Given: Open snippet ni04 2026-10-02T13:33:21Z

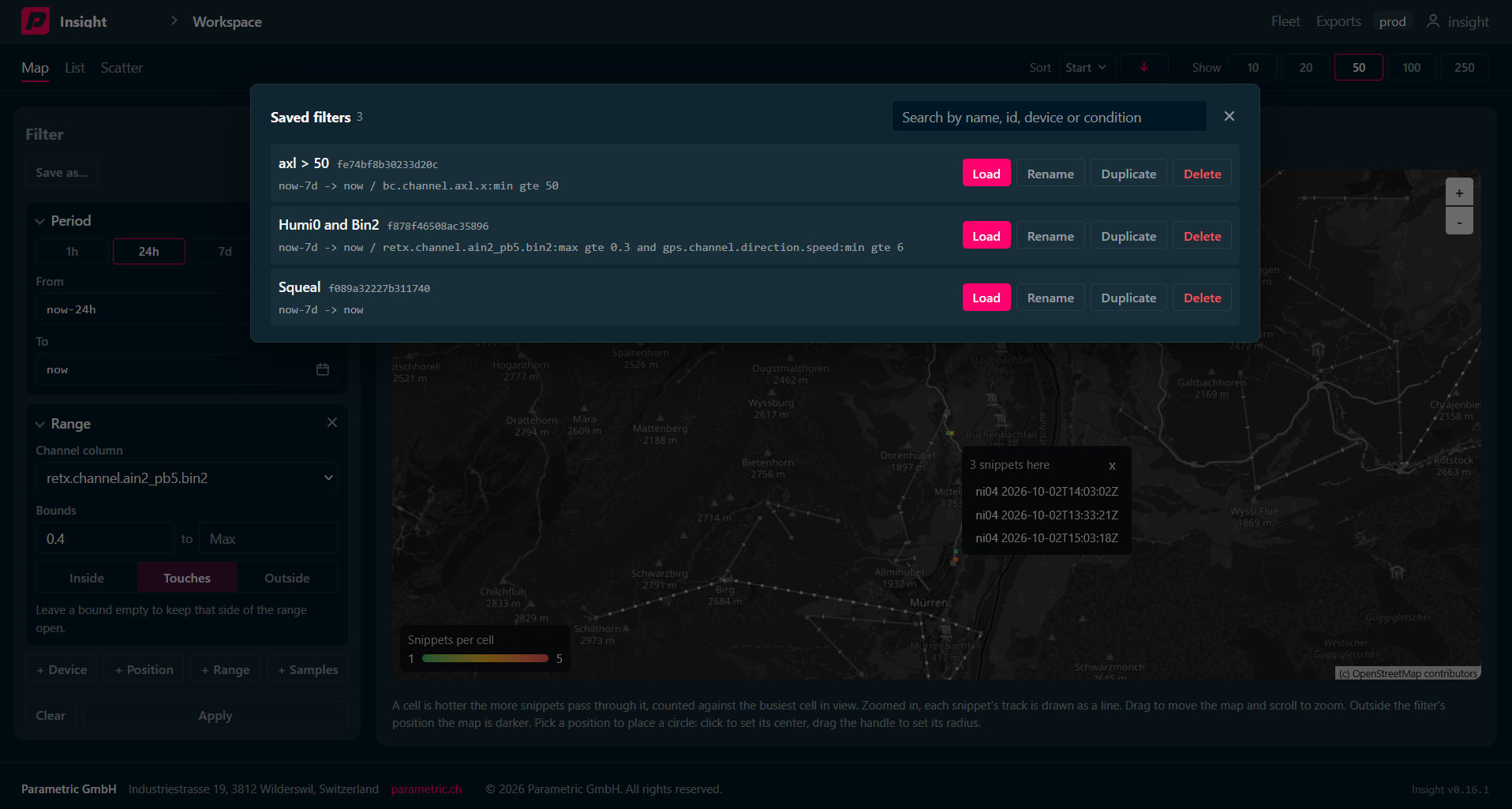Looking at the screenshot, I should pyautogui.click(x=1046, y=515).
